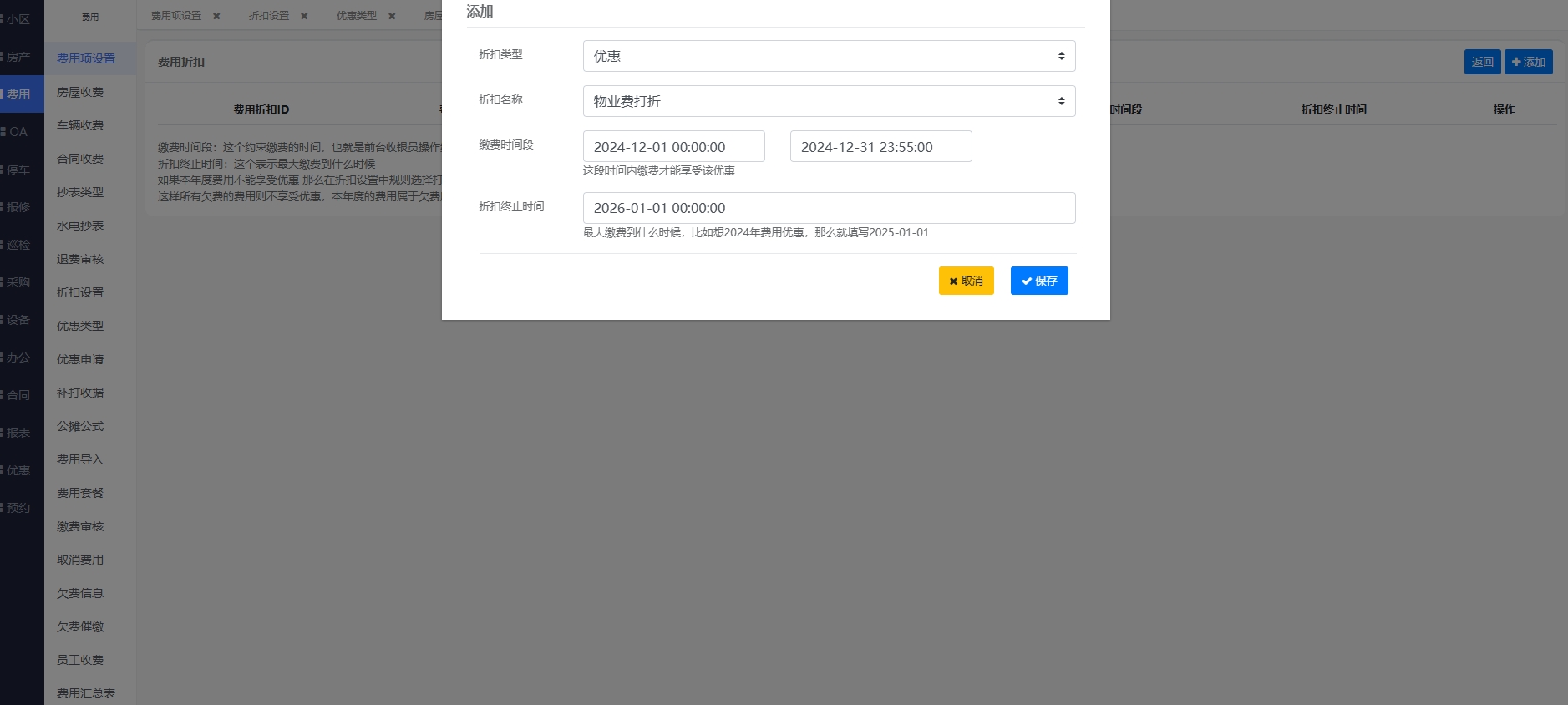Screen dimensions: 1568x705
Task: Select 优惠申请 in the fee menu
Action: [80, 359]
